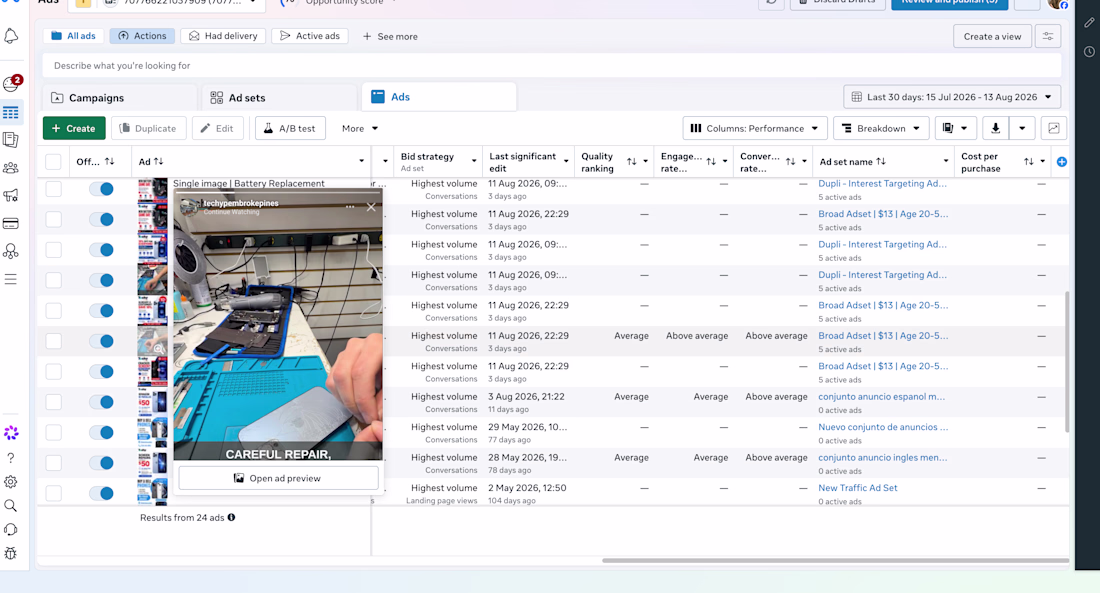
Task: Apply the Had delivery filter
Action: pyautogui.click(x=223, y=36)
